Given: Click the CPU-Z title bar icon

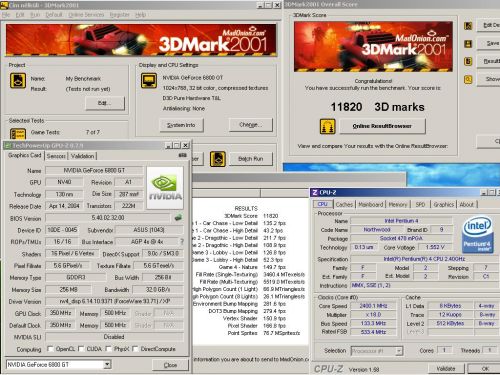Looking at the screenshot, I should click(x=315, y=192).
